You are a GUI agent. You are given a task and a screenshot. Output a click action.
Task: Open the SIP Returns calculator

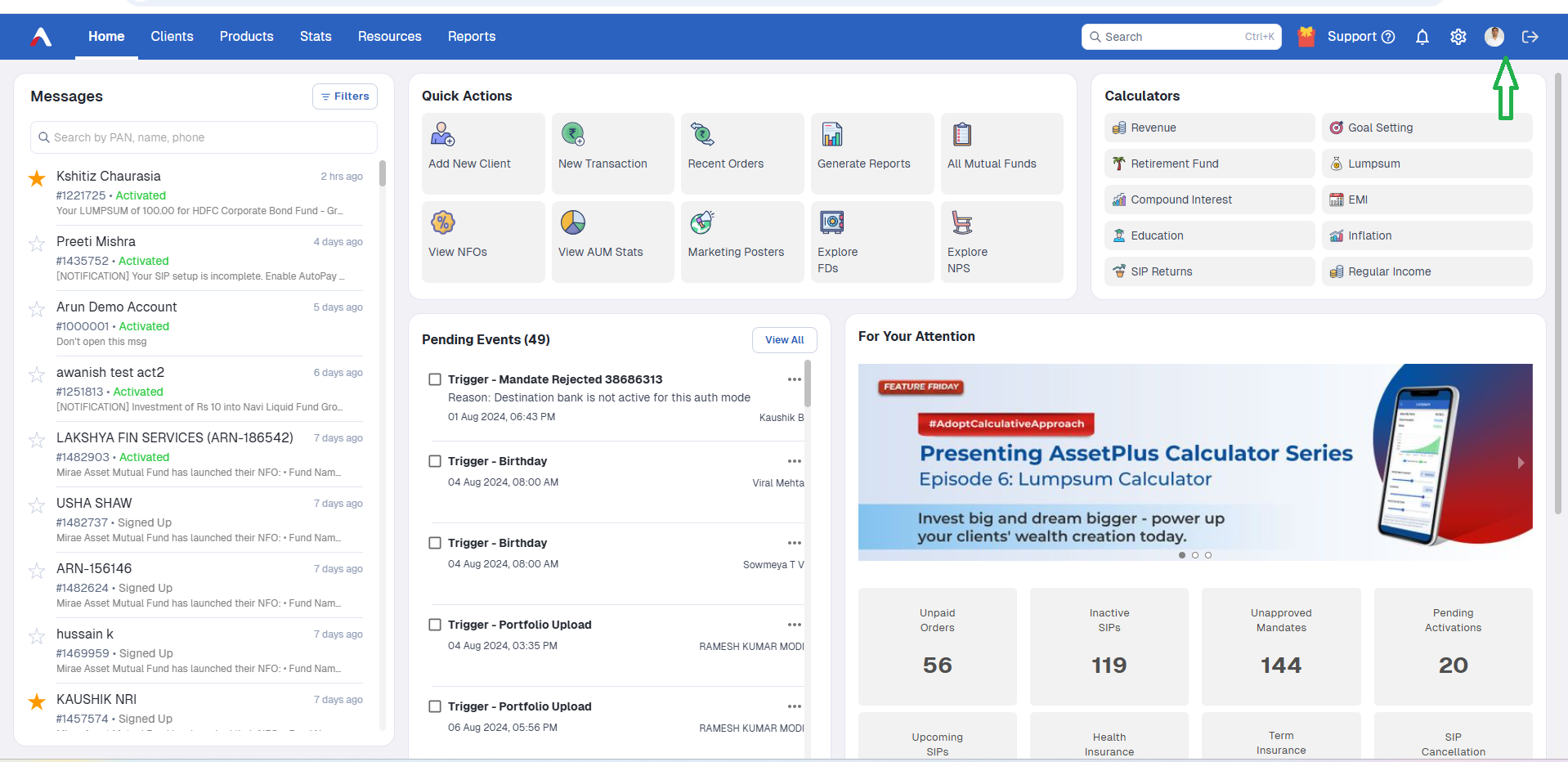[x=1210, y=271]
